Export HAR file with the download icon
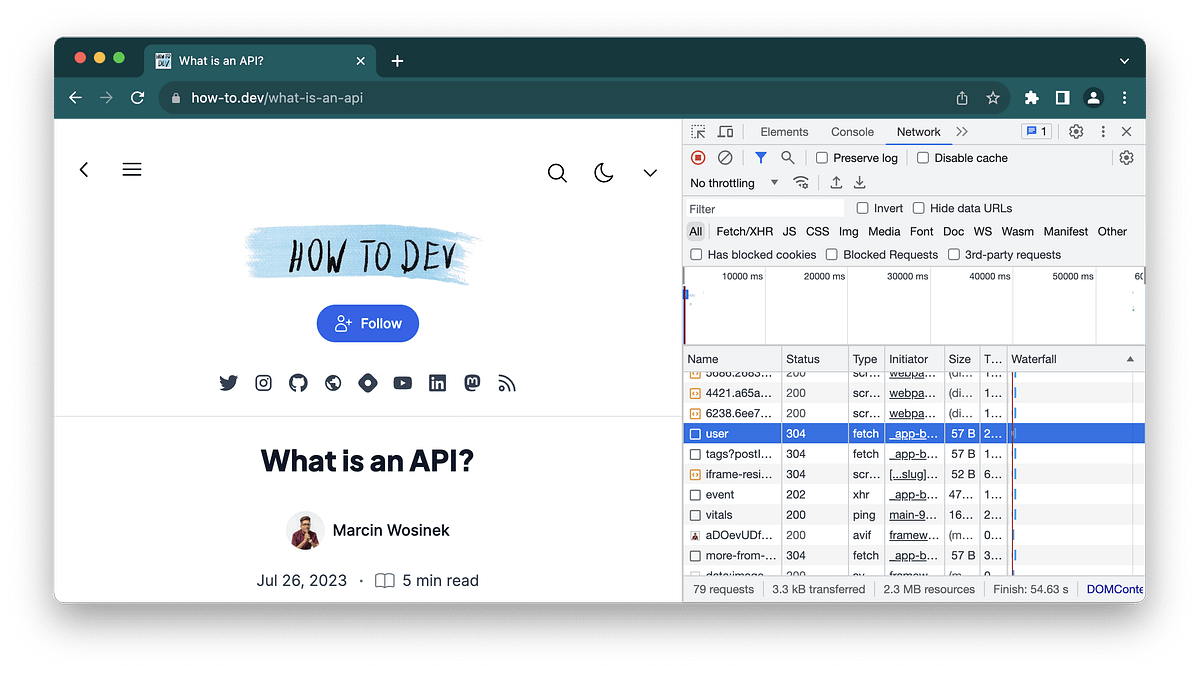 tap(860, 182)
